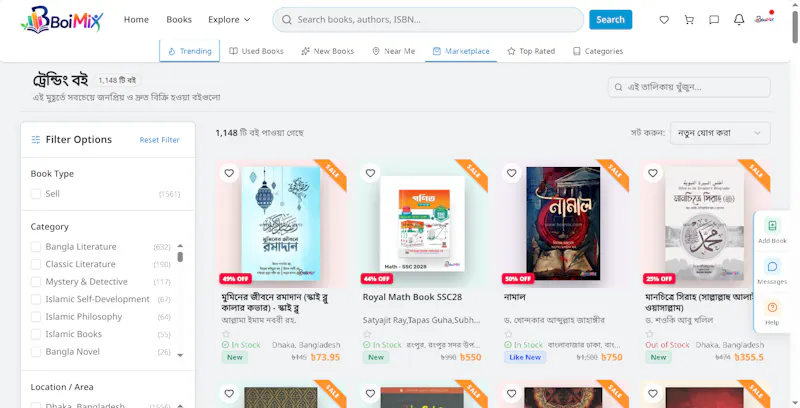Switch to the Trending tab
The width and height of the screenshot is (800, 408).
(189, 51)
